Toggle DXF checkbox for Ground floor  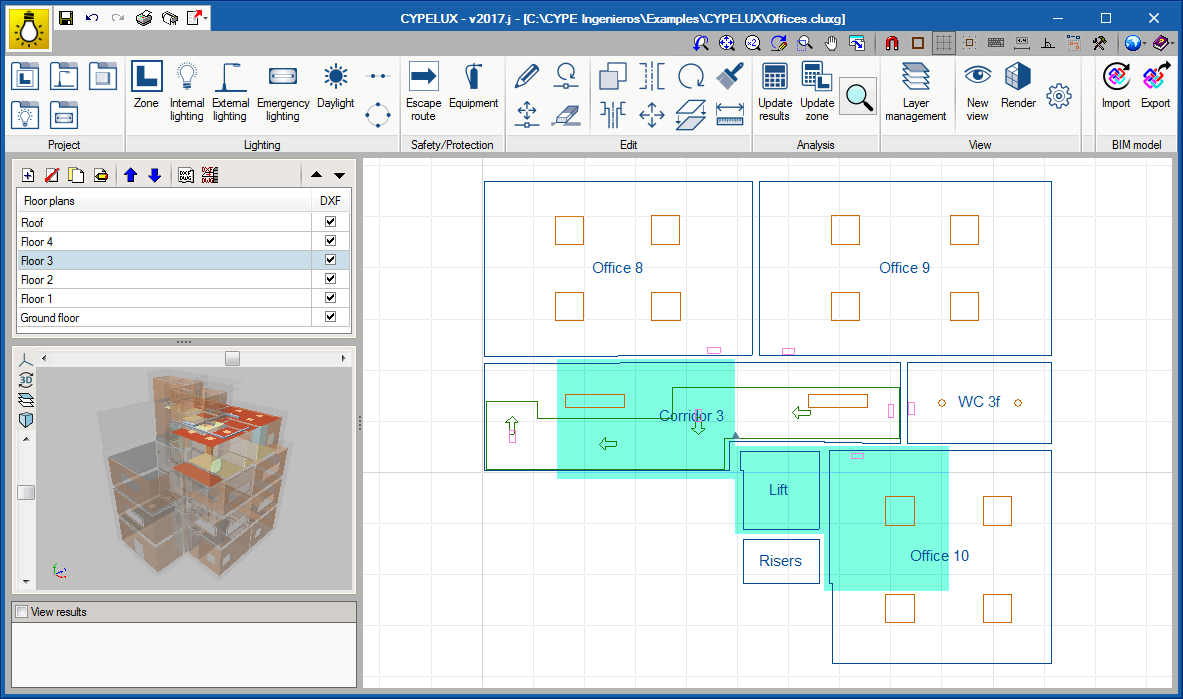click(x=330, y=318)
